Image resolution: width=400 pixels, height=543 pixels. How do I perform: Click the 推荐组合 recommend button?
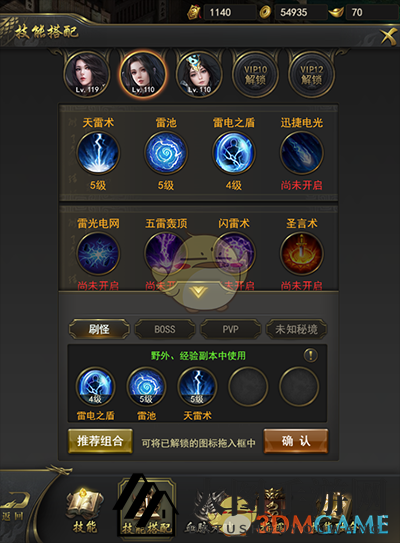100,441
